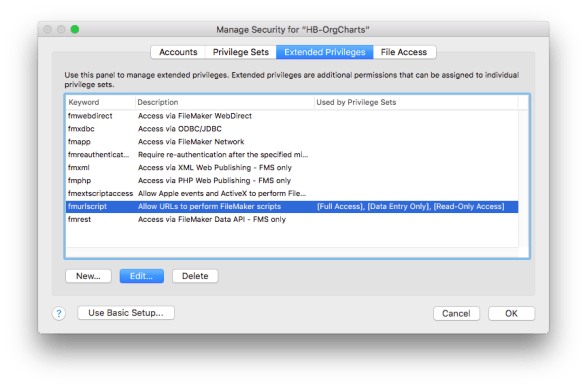Click 'Allow Apple events and ActiveX' description
Viewport: 587px width, 388px height.
(222, 194)
